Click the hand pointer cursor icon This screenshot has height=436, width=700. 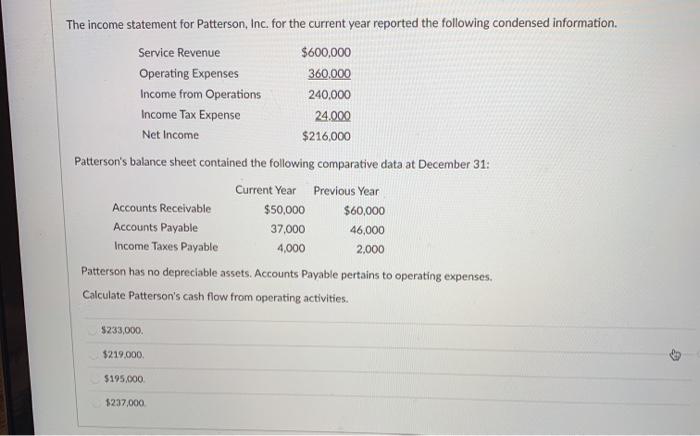click(x=675, y=355)
